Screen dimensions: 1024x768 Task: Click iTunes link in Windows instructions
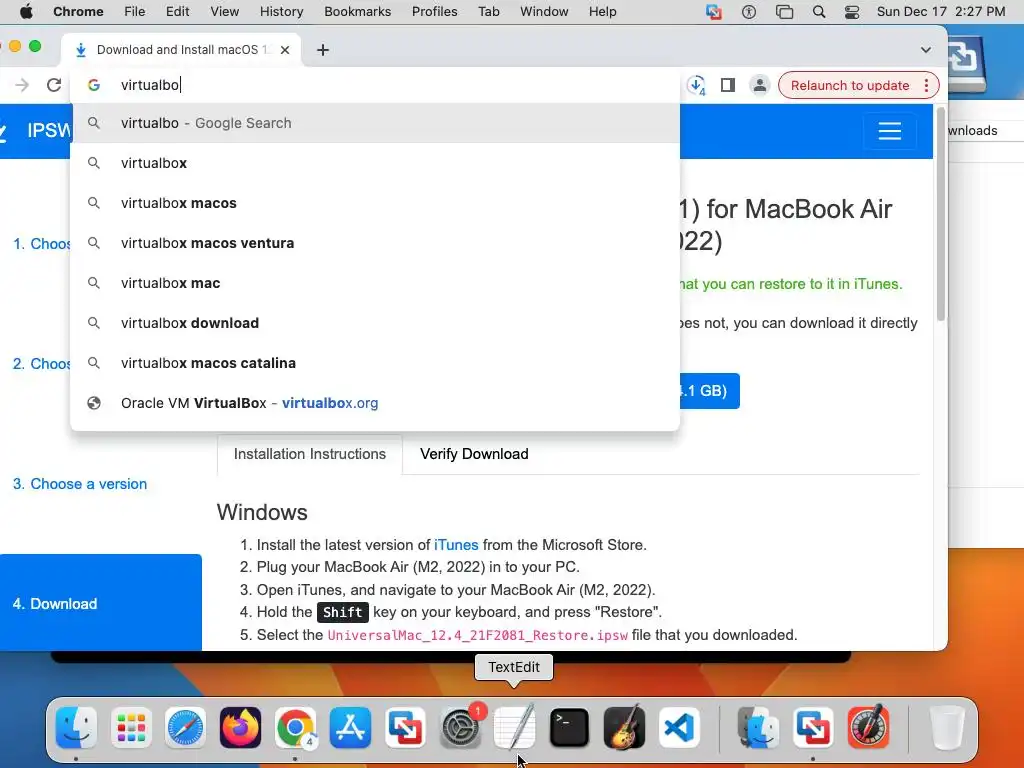[456, 545]
